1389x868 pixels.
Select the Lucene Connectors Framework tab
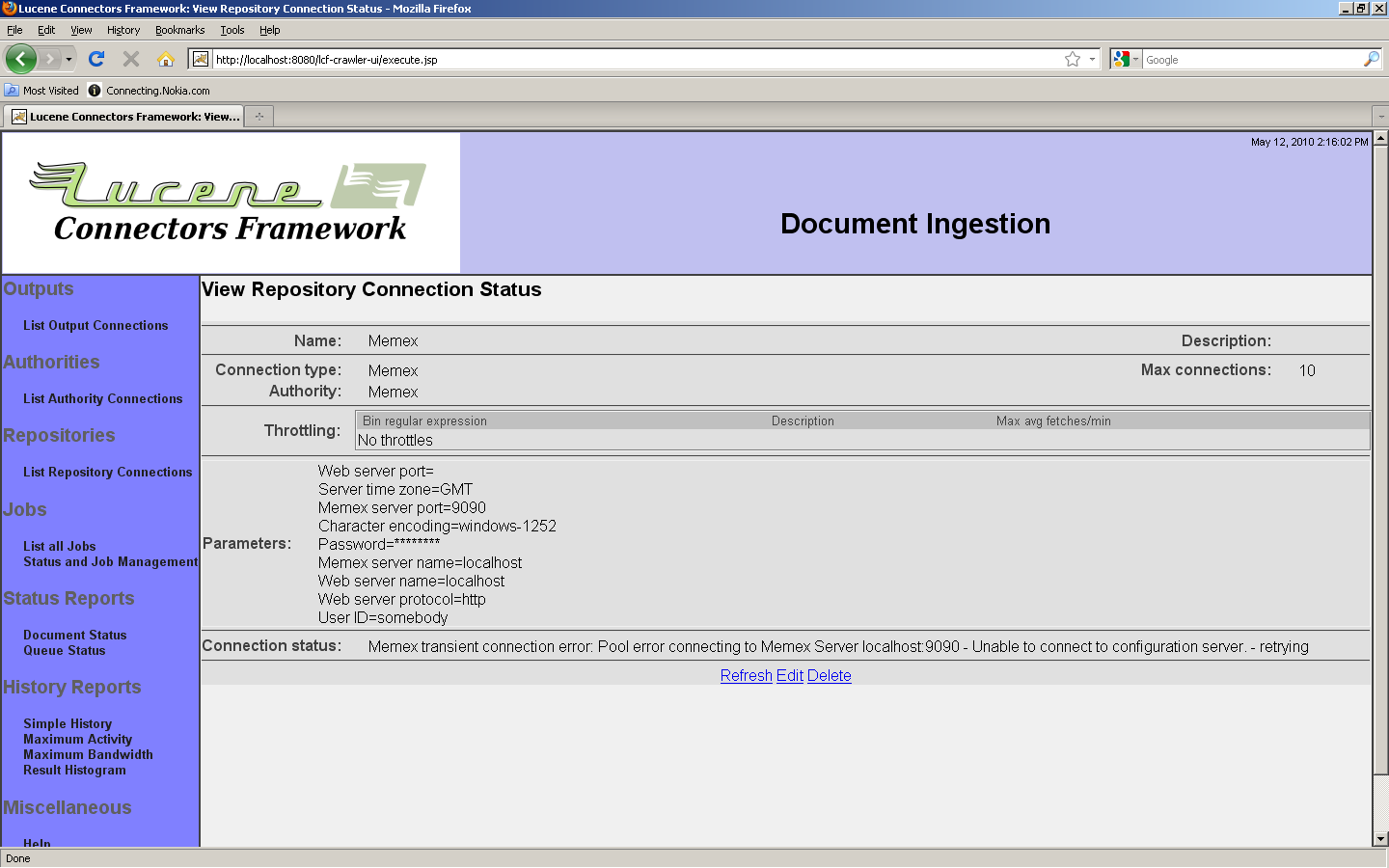pos(125,117)
